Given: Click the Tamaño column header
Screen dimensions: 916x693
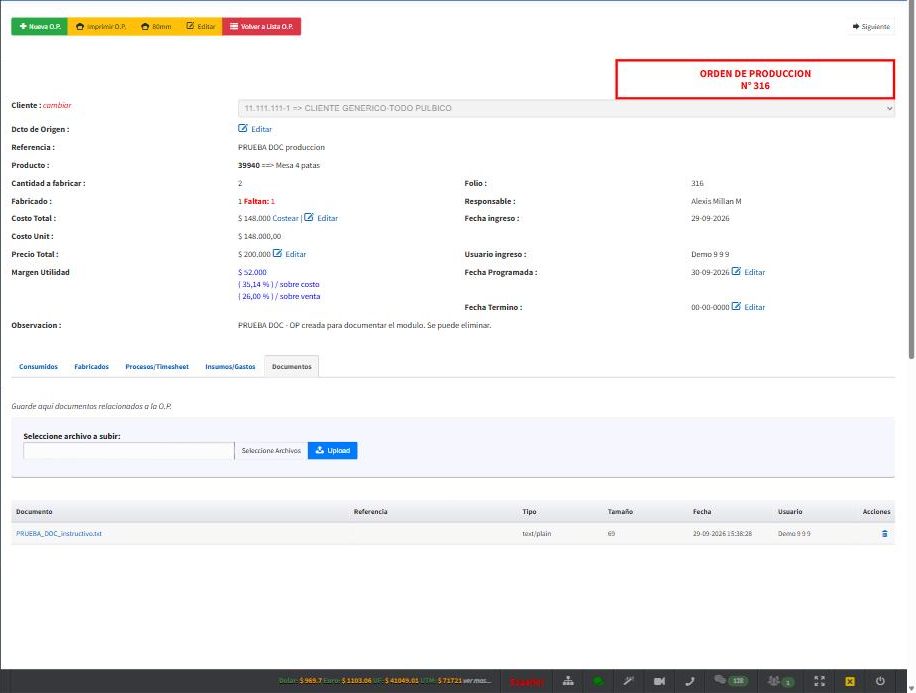Looking at the screenshot, I should pyautogui.click(x=620, y=511).
